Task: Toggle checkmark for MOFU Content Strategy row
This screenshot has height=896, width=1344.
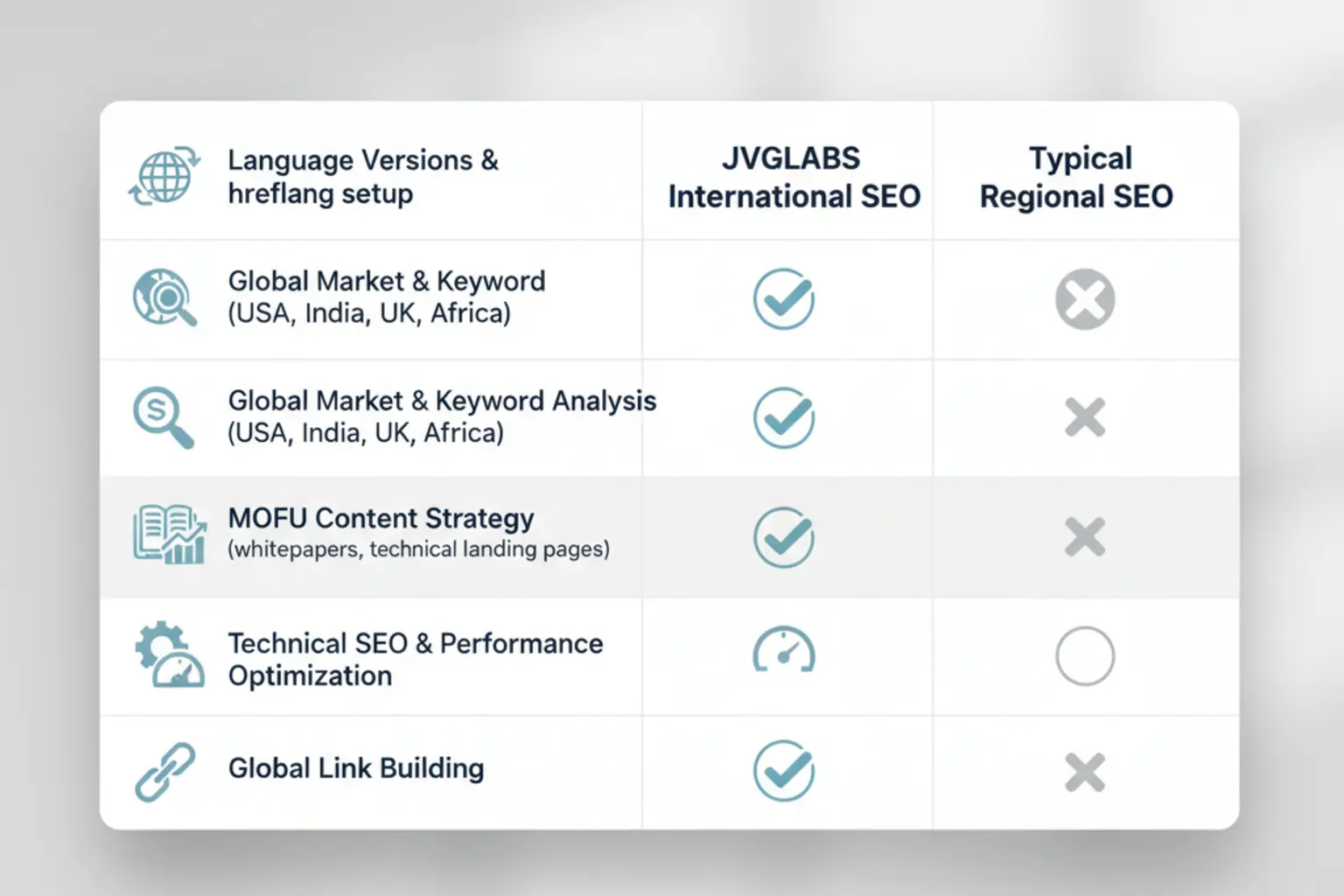Action: [784, 537]
